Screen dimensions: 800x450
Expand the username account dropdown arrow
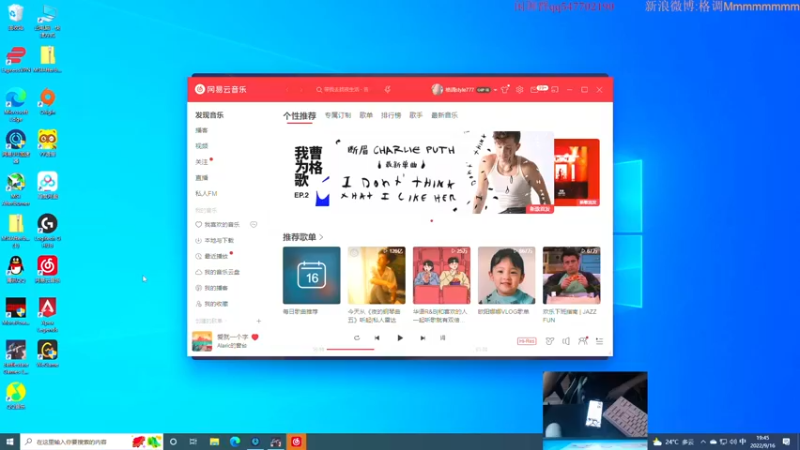tap(495, 90)
